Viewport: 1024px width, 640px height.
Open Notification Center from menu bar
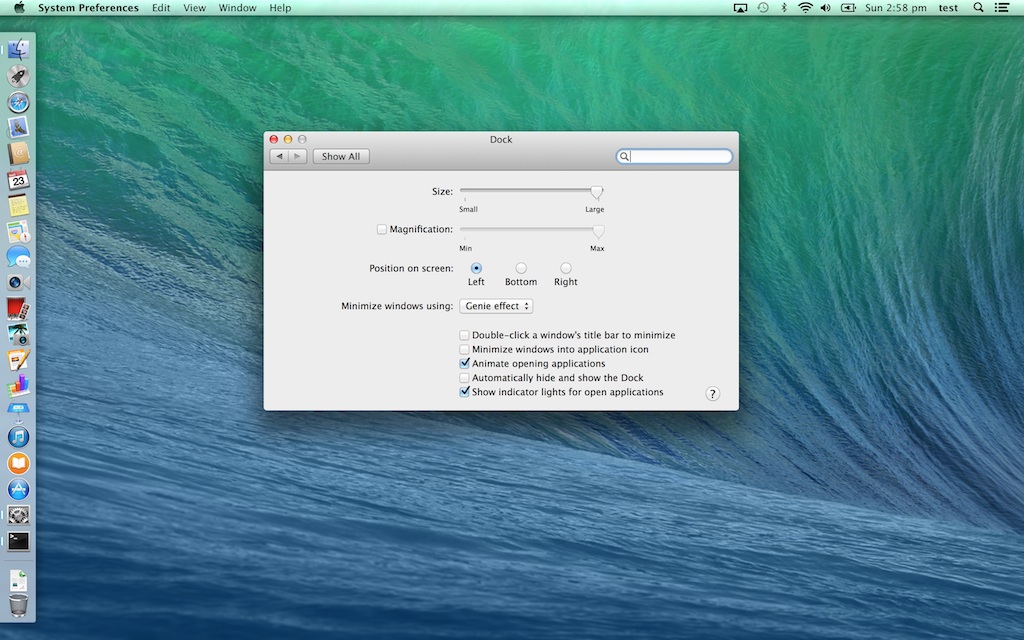[1002, 8]
